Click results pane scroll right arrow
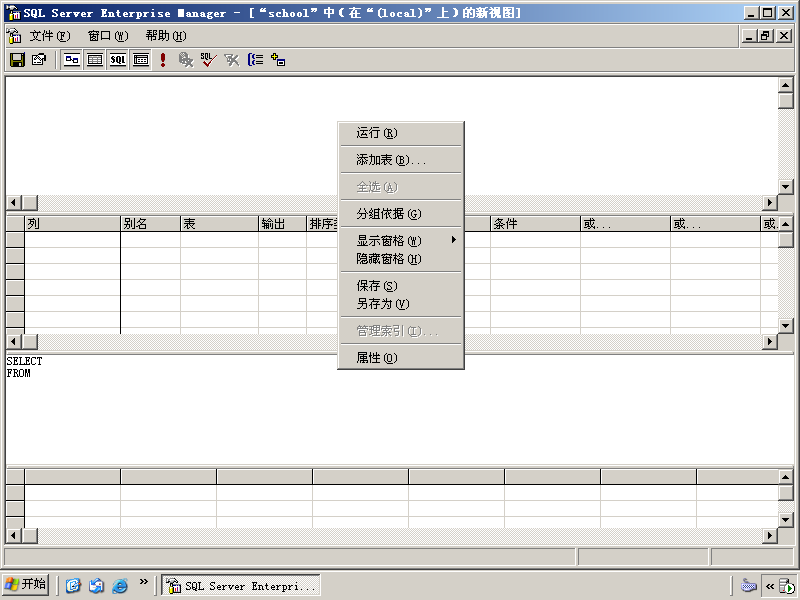Viewport: 800px width, 600px height. coord(770,536)
